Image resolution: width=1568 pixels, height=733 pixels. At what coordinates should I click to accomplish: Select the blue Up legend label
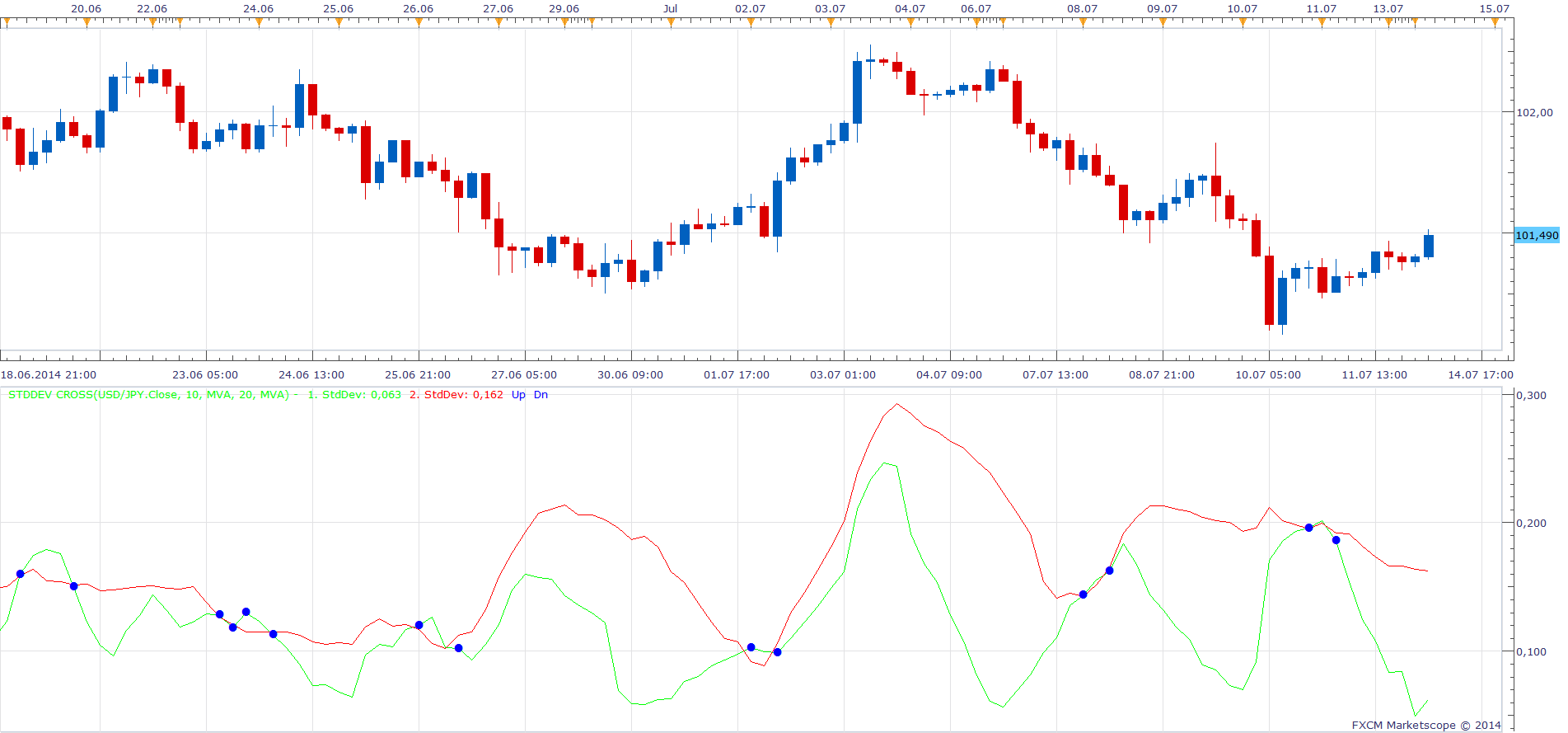click(x=518, y=395)
